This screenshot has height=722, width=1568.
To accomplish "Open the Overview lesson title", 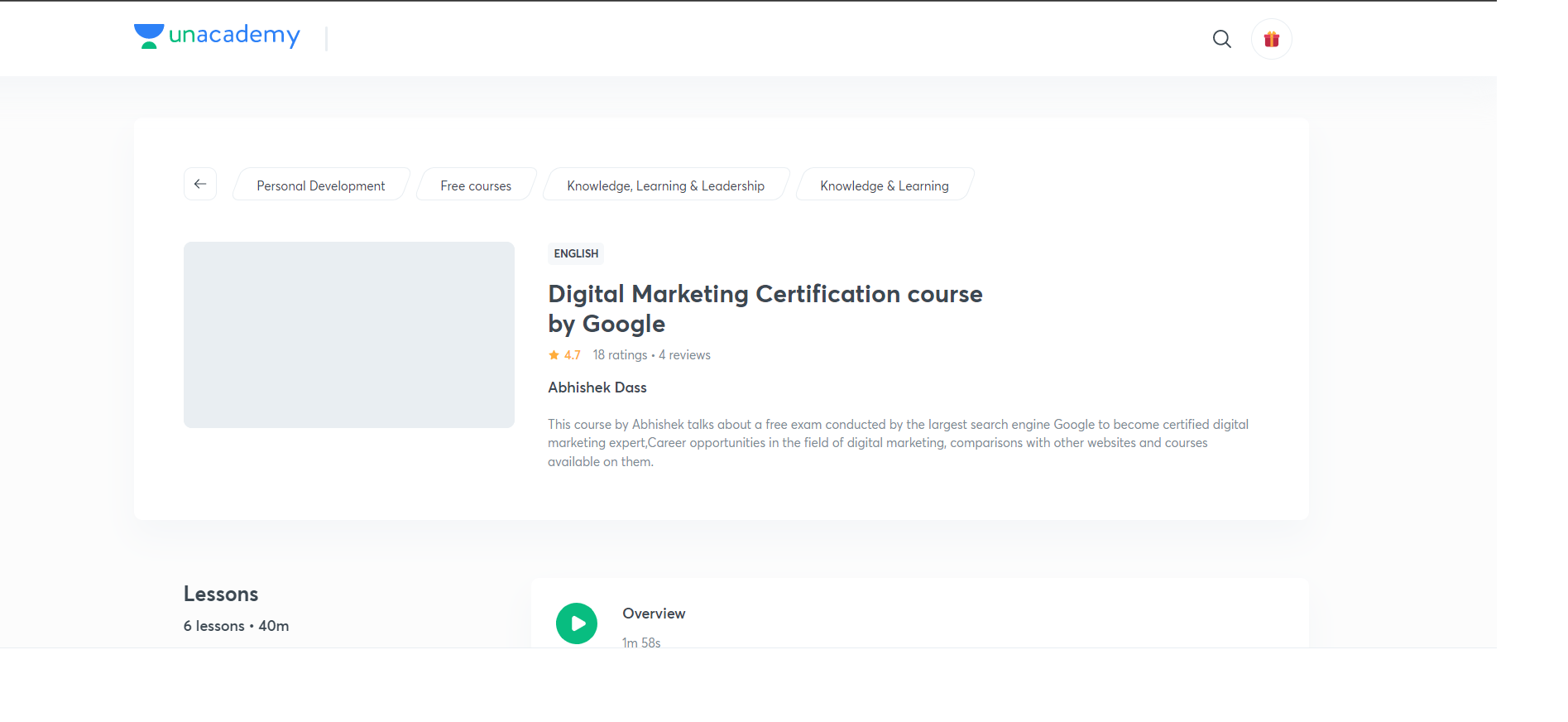I will coord(654,614).
